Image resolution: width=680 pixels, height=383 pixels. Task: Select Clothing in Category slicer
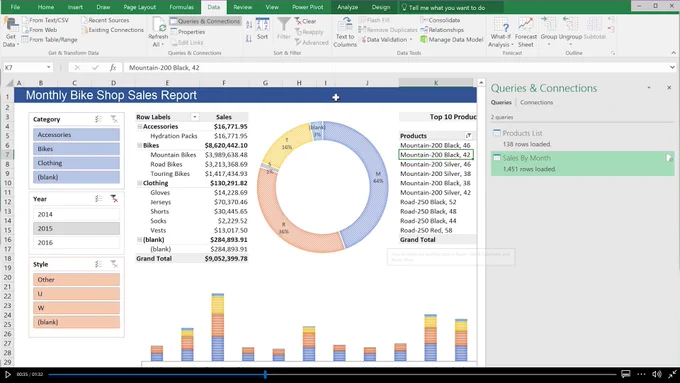pyautogui.click(x=76, y=163)
